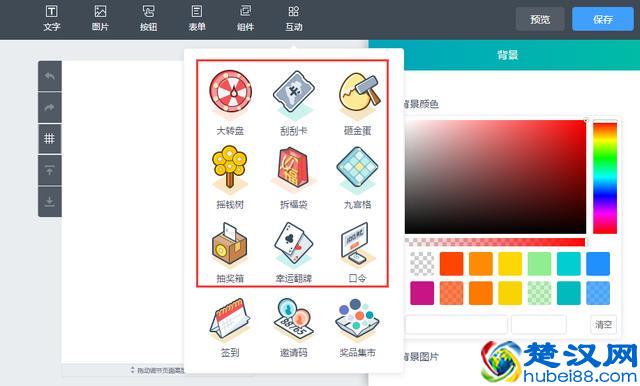Toggle the grid lines icon

pos(50,139)
